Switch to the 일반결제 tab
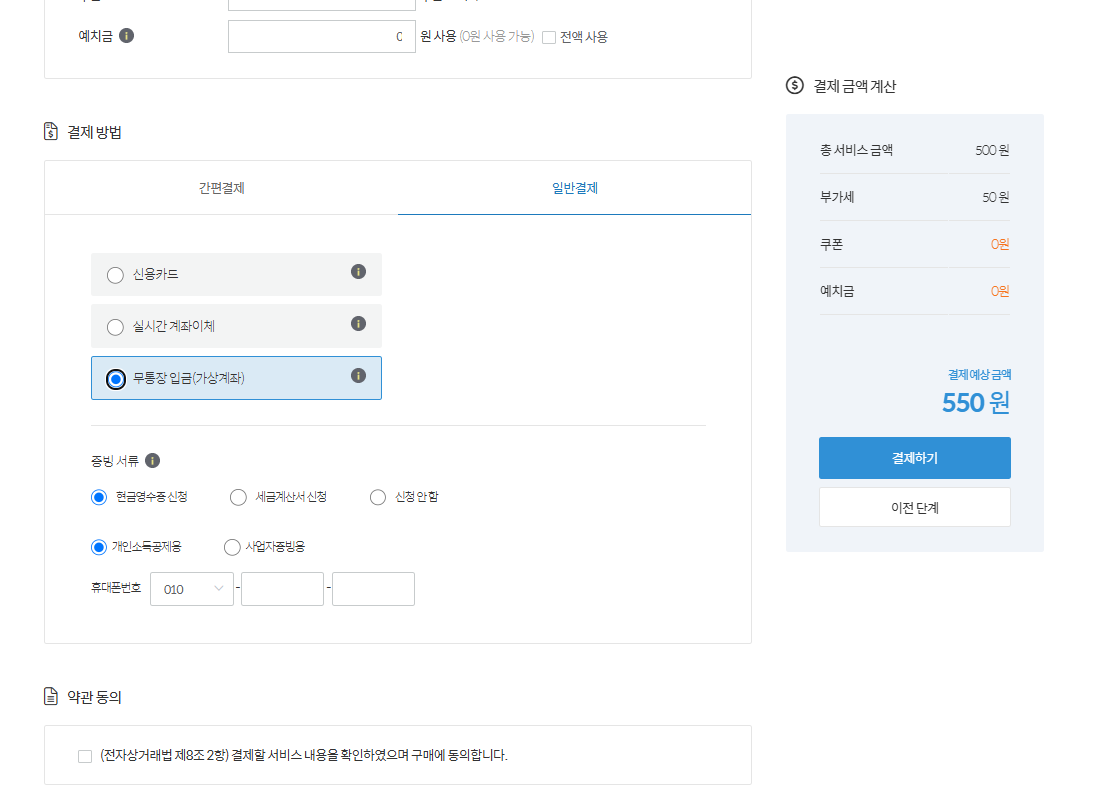This screenshot has height=808, width=1113. pyautogui.click(x=575, y=188)
